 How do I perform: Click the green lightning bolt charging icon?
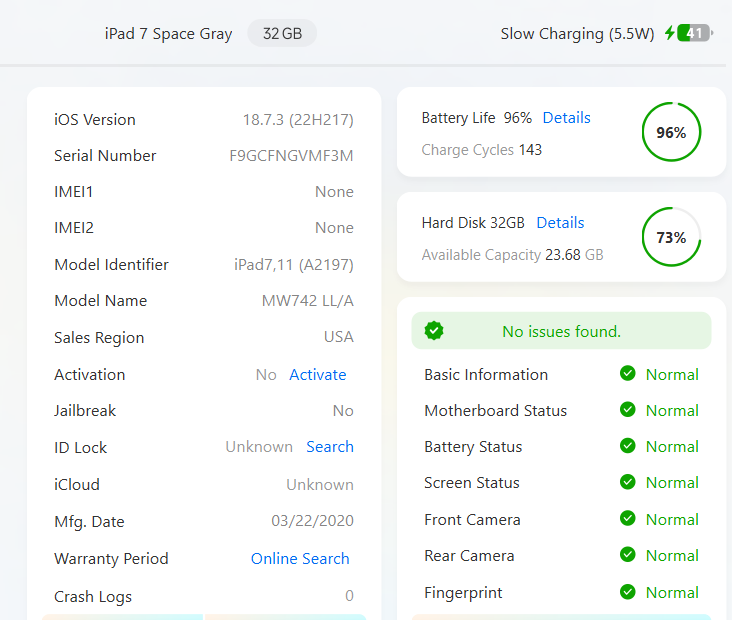coord(670,33)
